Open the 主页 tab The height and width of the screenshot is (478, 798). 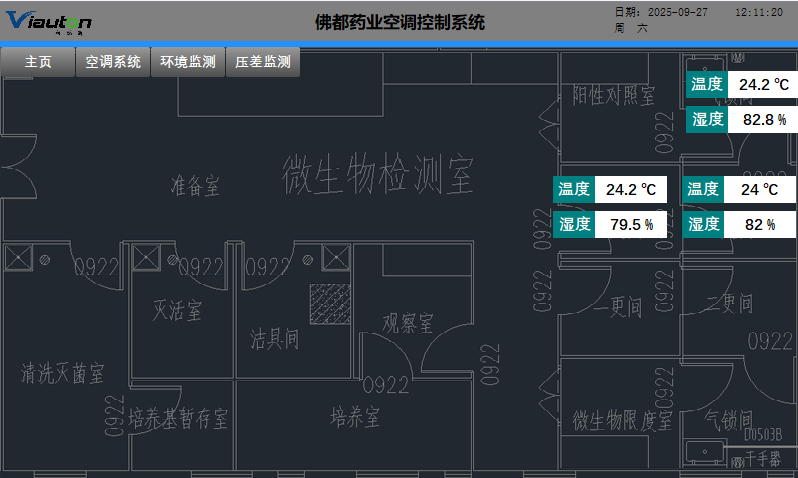tap(38, 62)
